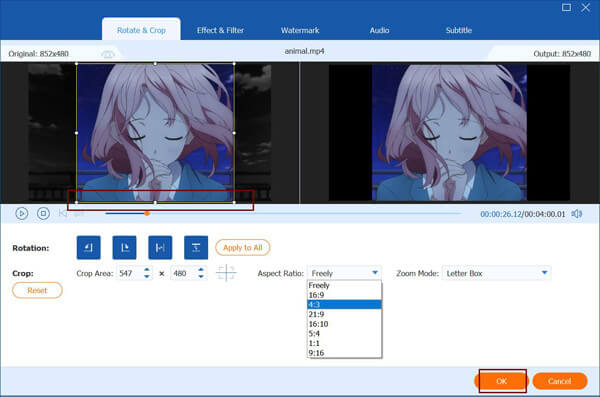Screen dimensions: 600x397
Task: Pick 16:10 aspect ratio option
Action: click(344, 324)
